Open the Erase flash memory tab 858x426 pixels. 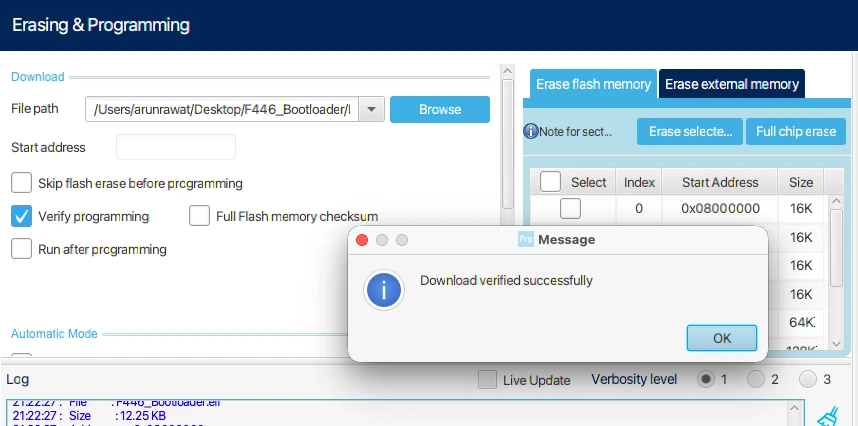593,84
